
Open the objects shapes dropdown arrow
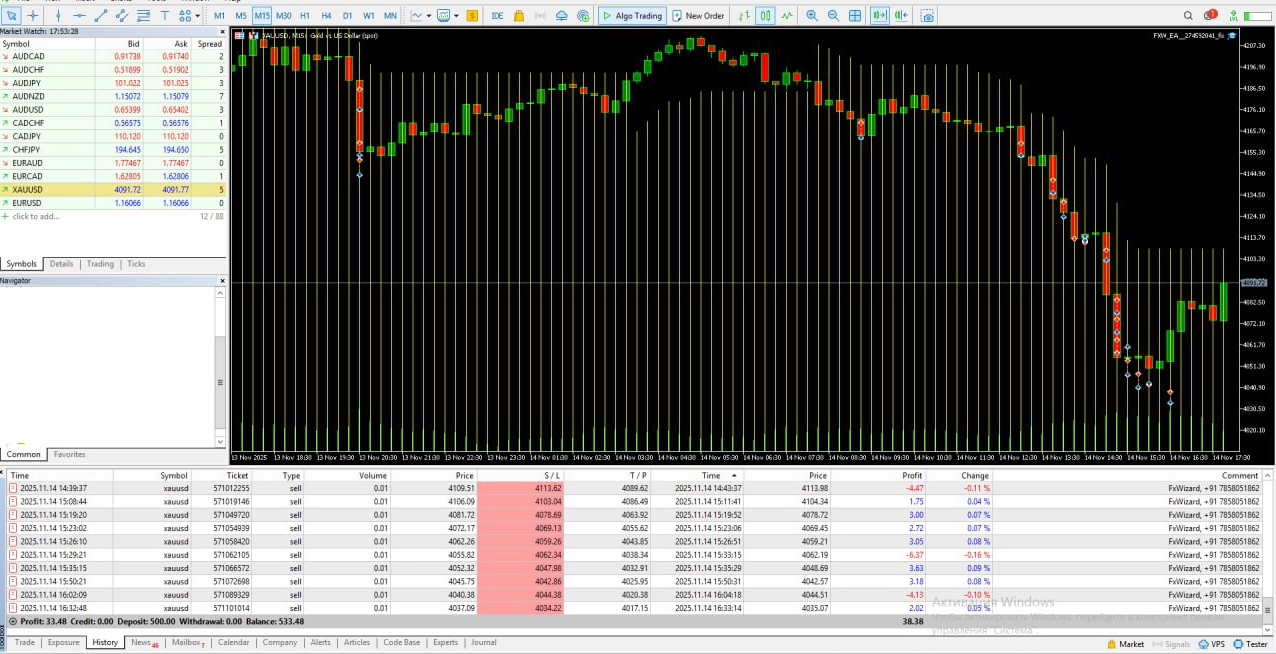click(x=196, y=16)
